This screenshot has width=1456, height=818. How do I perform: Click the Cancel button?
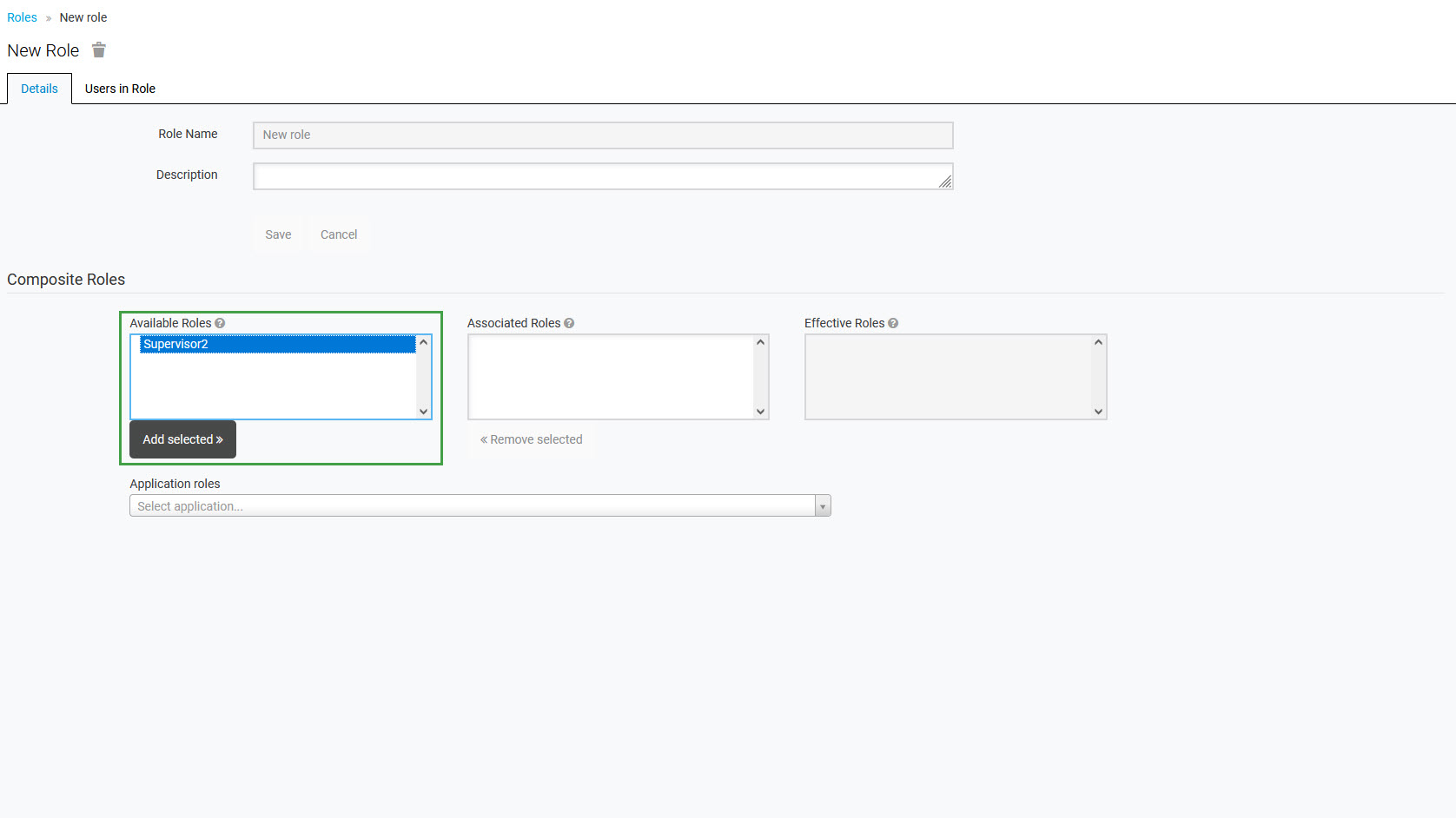[x=339, y=234]
